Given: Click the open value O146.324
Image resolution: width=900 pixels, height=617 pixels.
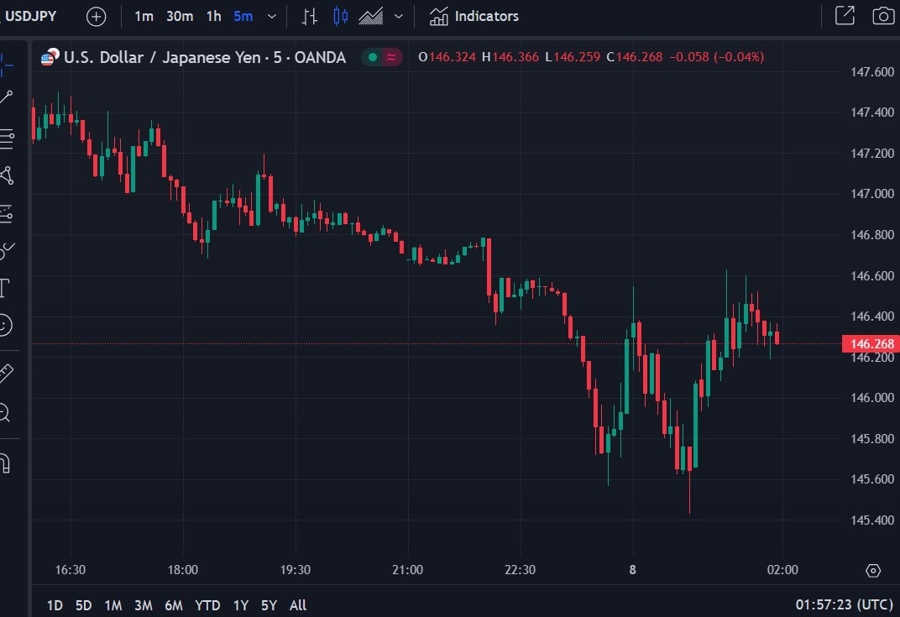Looking at the screenshot, I should click(447, 57).
